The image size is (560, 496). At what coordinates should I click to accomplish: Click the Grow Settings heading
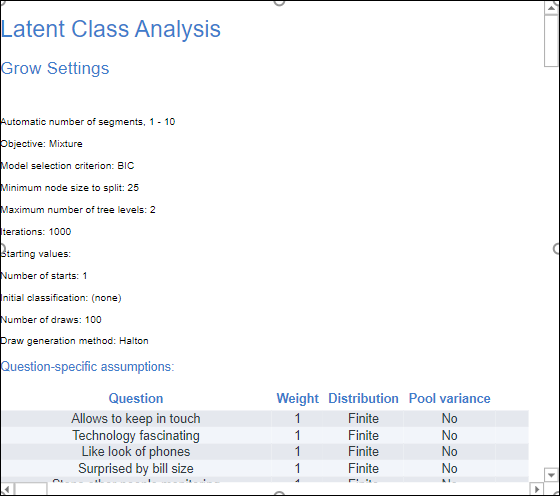pos(55,68)
